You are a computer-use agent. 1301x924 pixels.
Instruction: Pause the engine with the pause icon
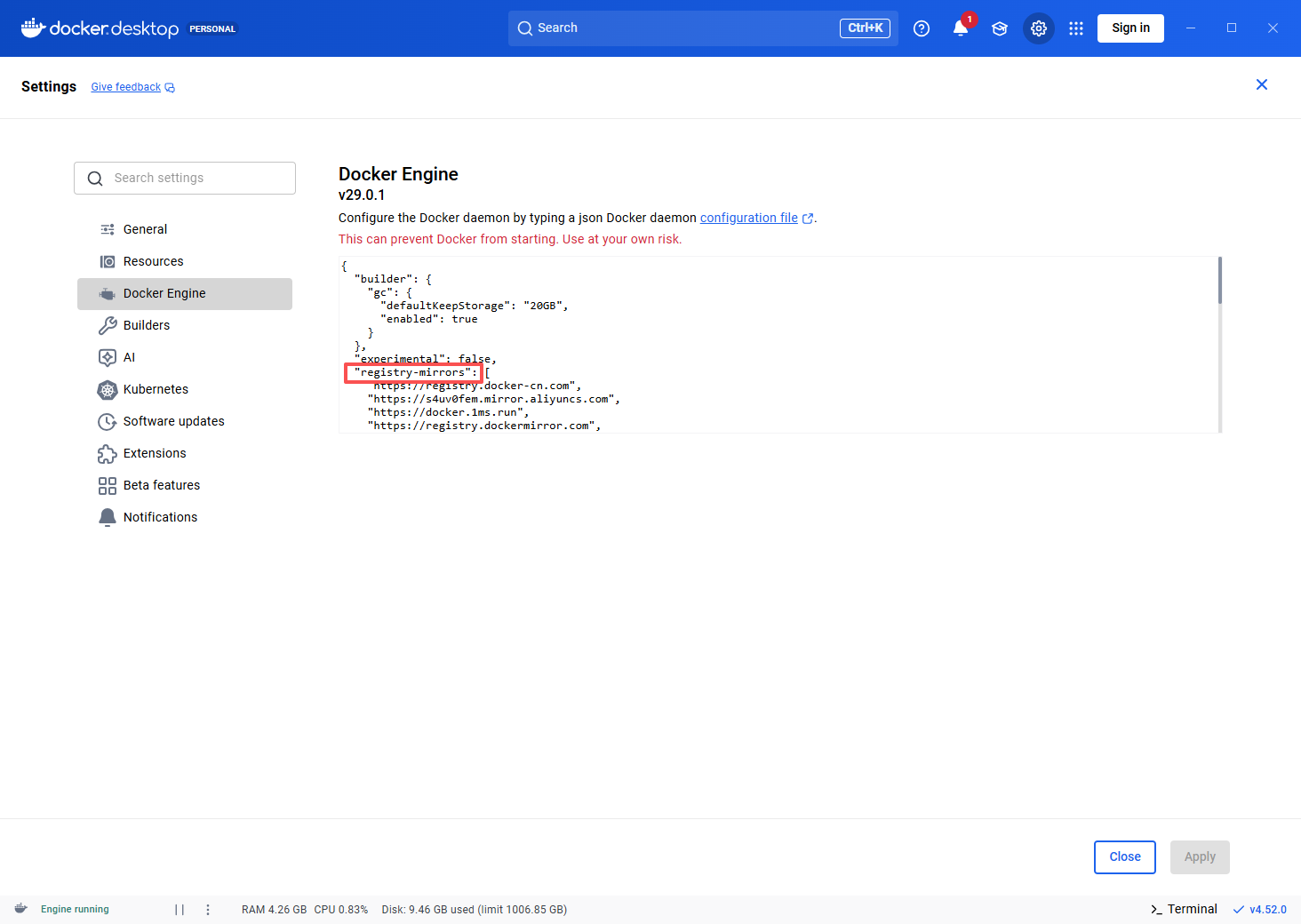pos(180,910)
